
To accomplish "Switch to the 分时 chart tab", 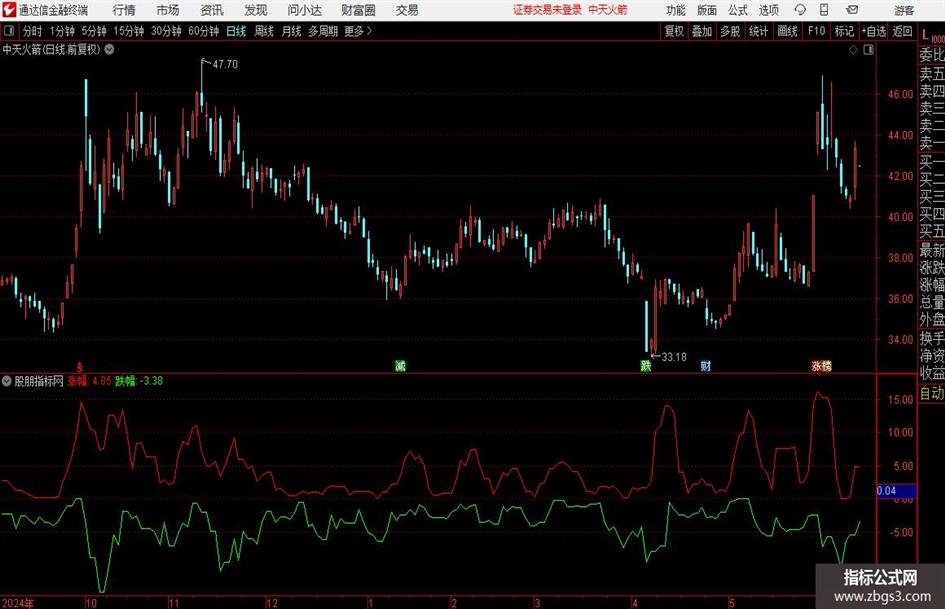I will click(33, 31).
